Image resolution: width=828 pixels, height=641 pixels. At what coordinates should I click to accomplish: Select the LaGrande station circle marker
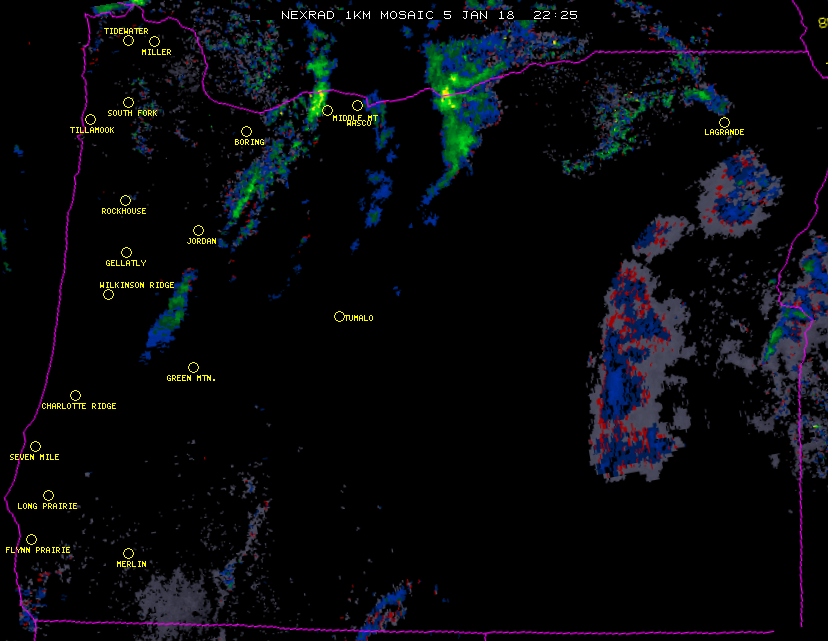click(724, 122)
